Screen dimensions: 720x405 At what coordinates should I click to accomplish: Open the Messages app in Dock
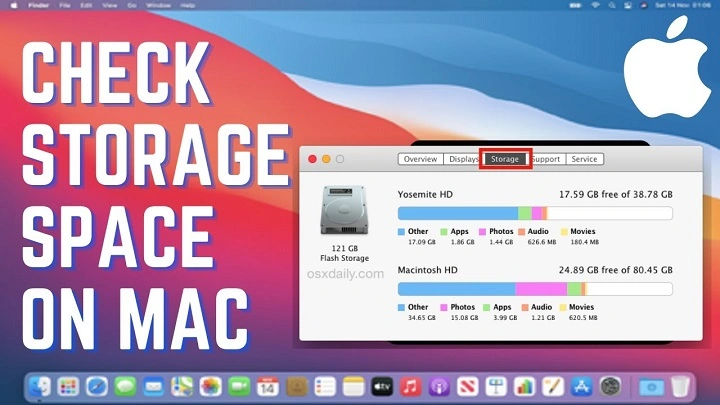click(x=125, y=386)
